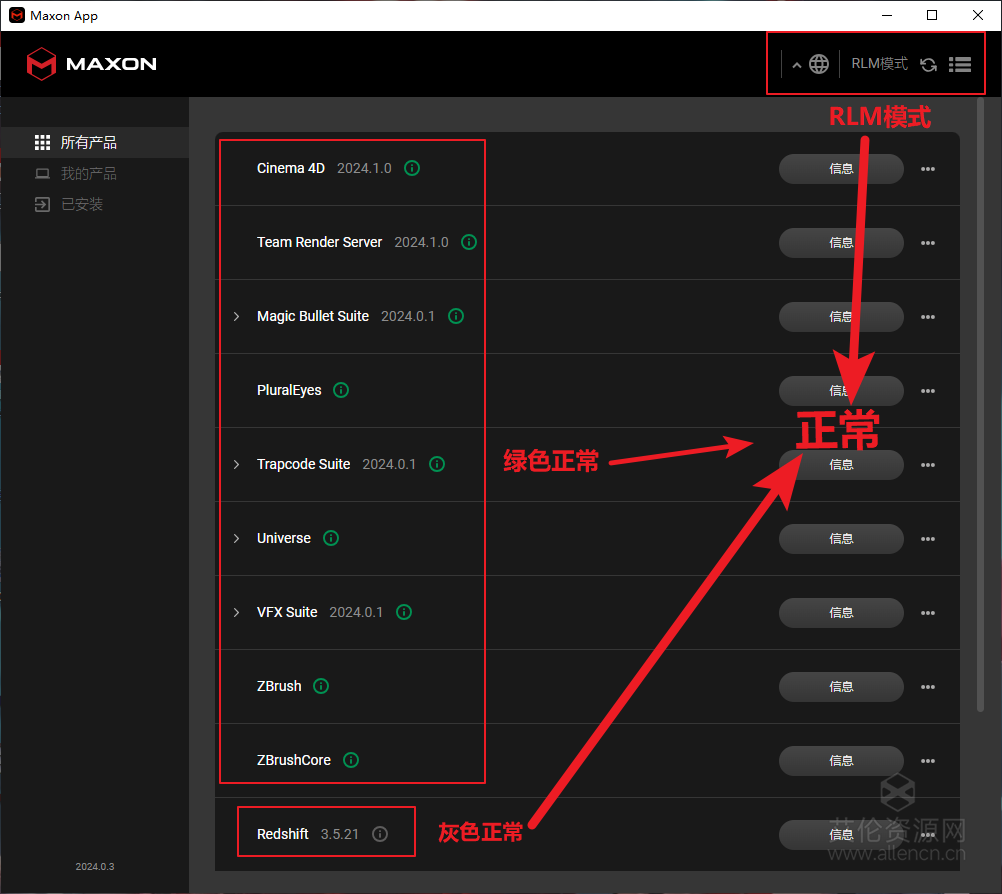Open more options for Team Render Server
The width and height of the screenshot is (1002, 894).
point(928,243)
